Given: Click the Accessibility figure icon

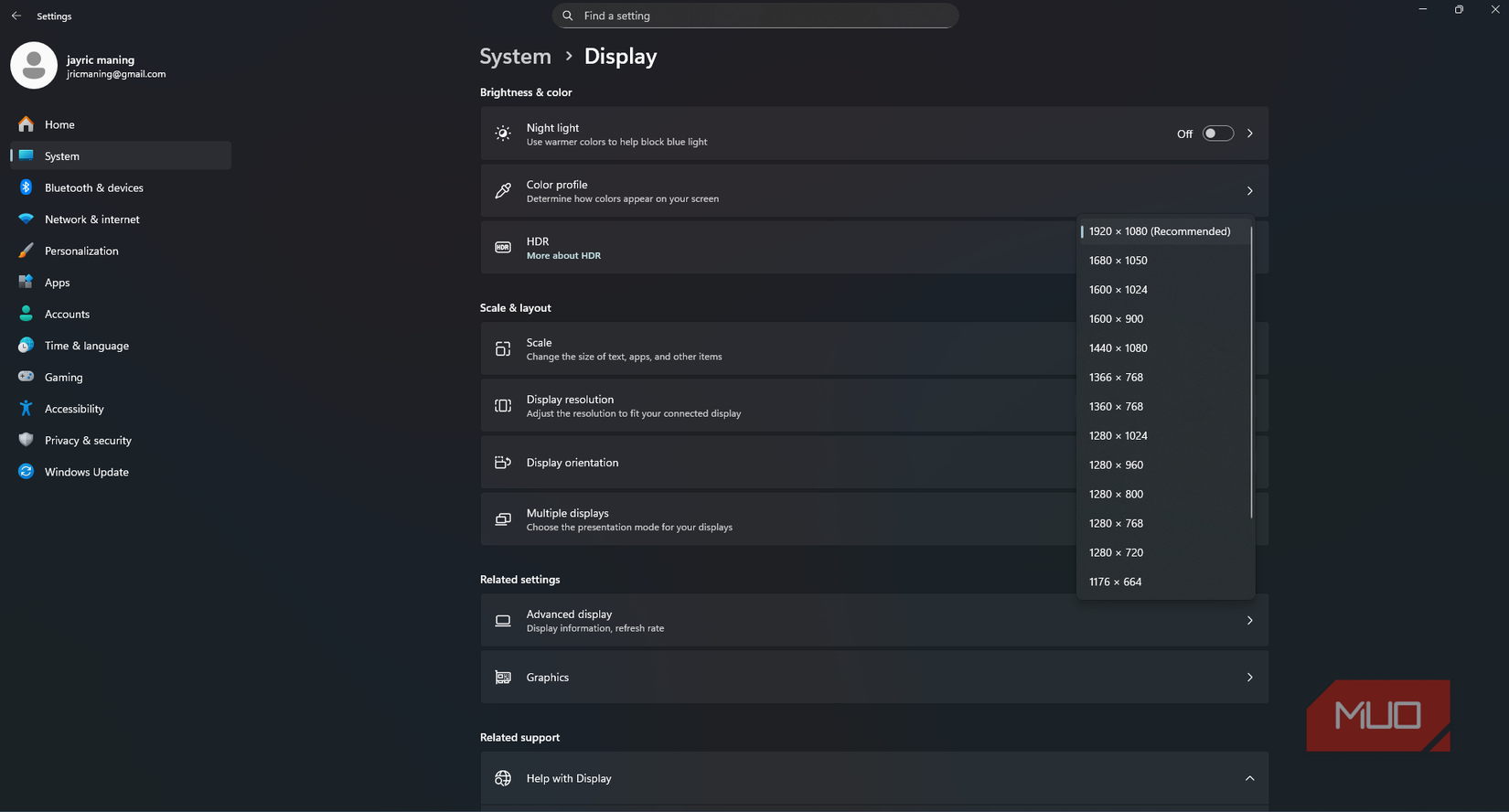Looking at the screenshot, I should [26, 408].
